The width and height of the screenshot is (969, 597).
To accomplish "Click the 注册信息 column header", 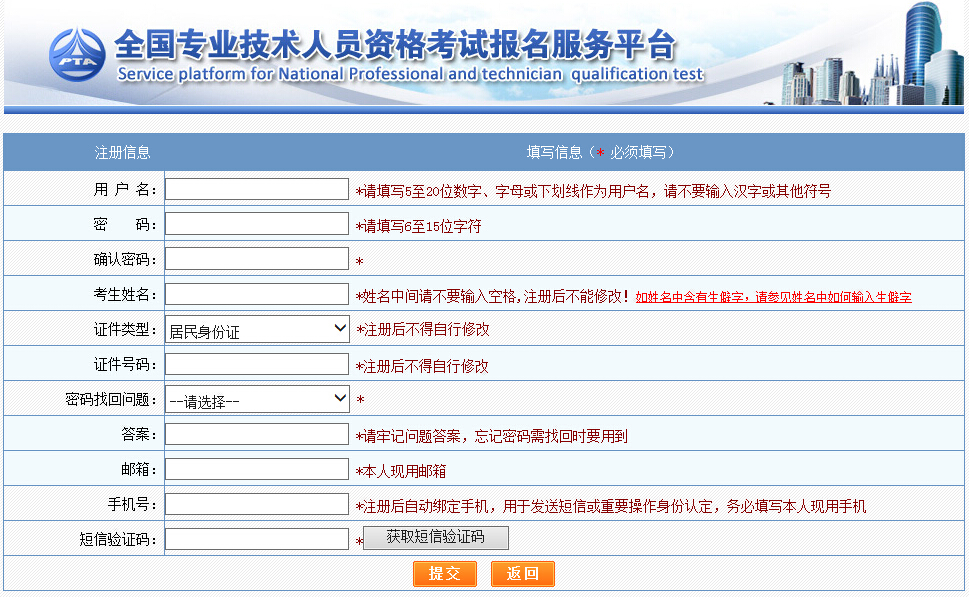I will pos(122,152).
